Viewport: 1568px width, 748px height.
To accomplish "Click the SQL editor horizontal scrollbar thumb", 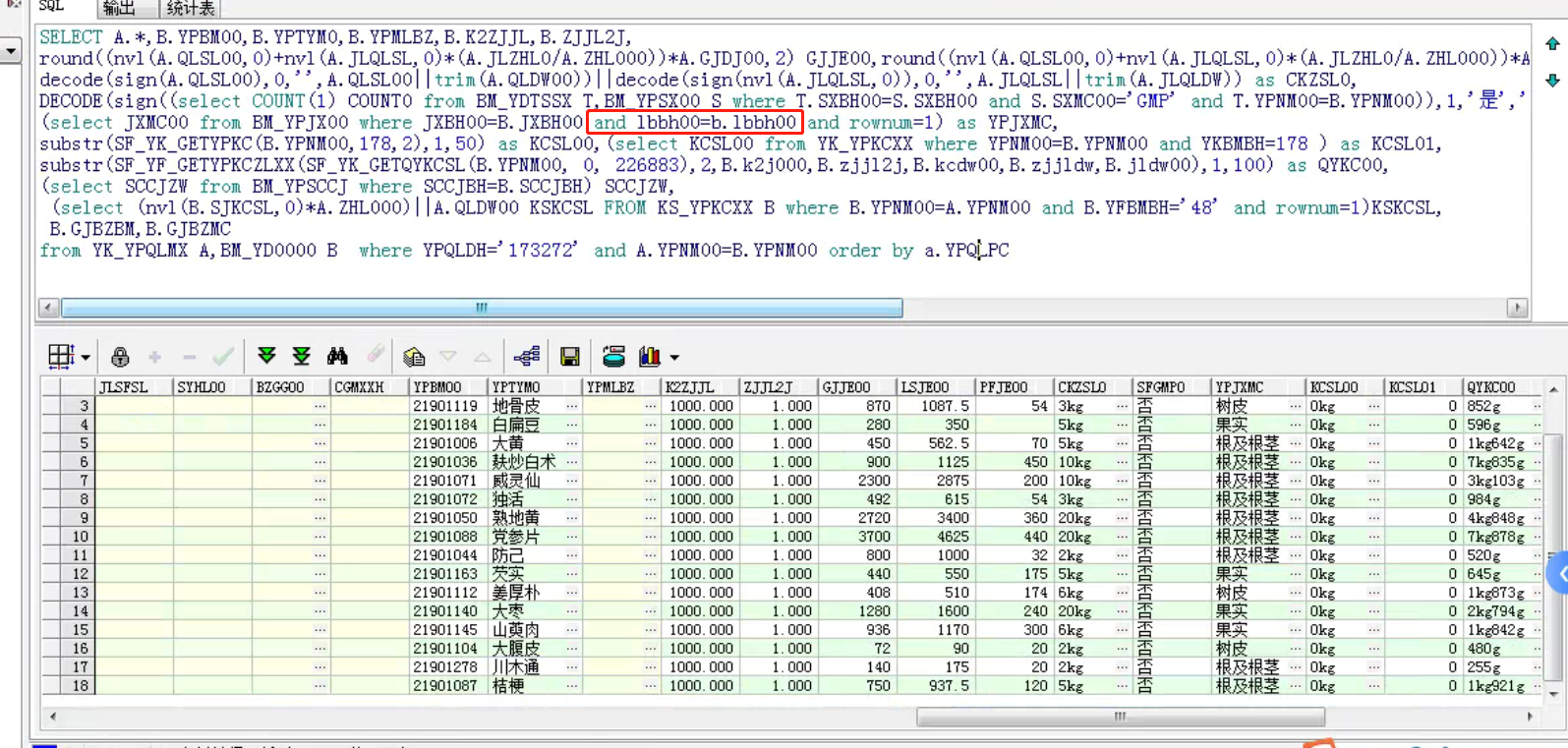I will coord(482,309).
